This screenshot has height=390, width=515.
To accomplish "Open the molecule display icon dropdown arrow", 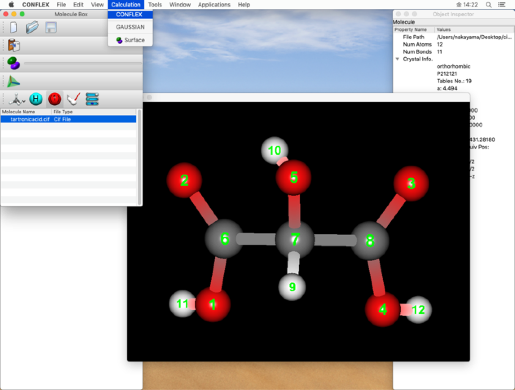I will pos(24,101).
